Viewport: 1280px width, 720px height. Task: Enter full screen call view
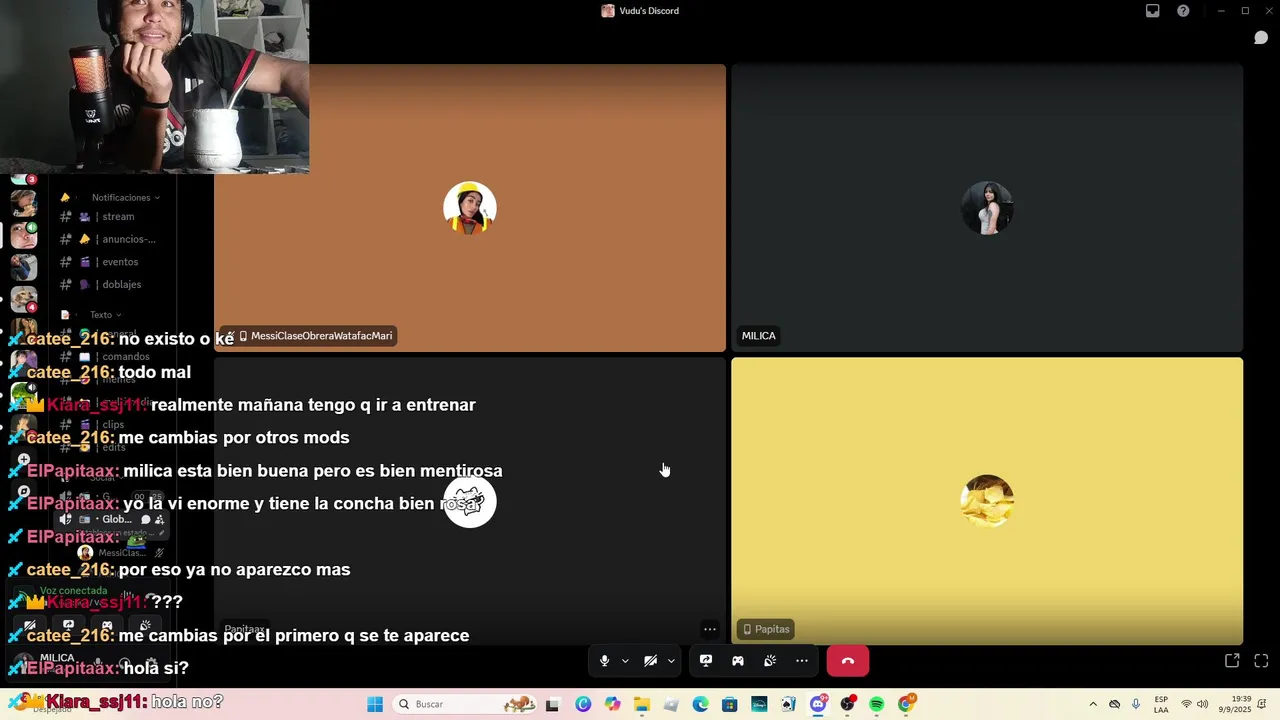1261,661
